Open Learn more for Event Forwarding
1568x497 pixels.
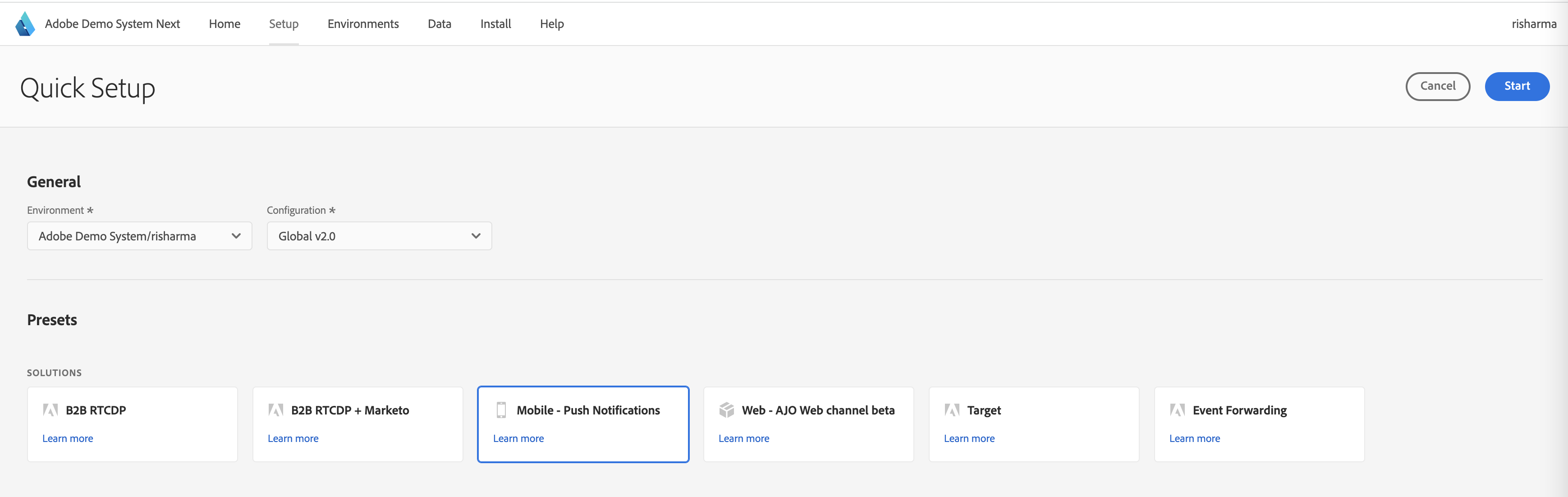(x=1194, y=438)
